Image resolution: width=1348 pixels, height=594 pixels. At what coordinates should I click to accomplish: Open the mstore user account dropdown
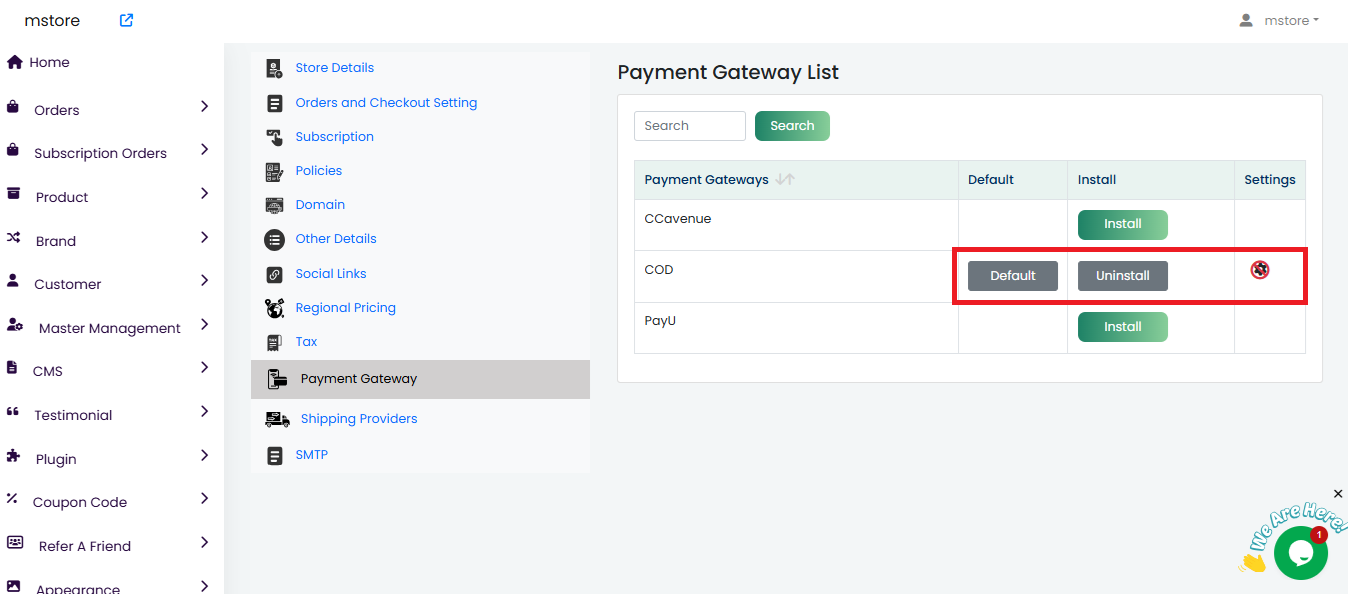coord(1279,20)
